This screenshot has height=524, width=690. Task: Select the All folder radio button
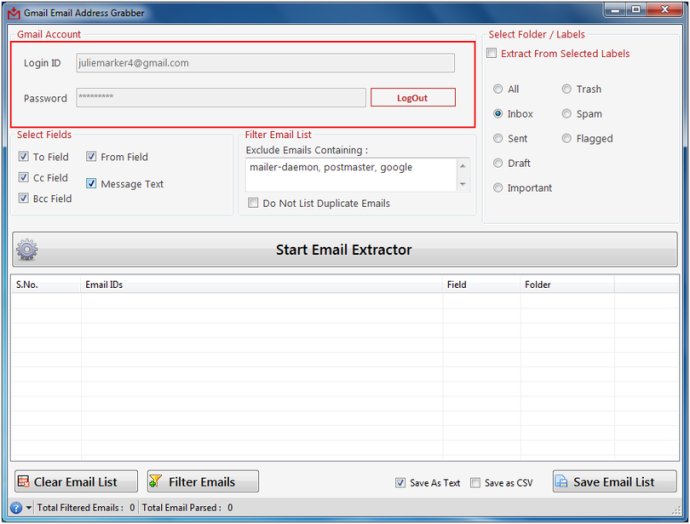point(498,89)
